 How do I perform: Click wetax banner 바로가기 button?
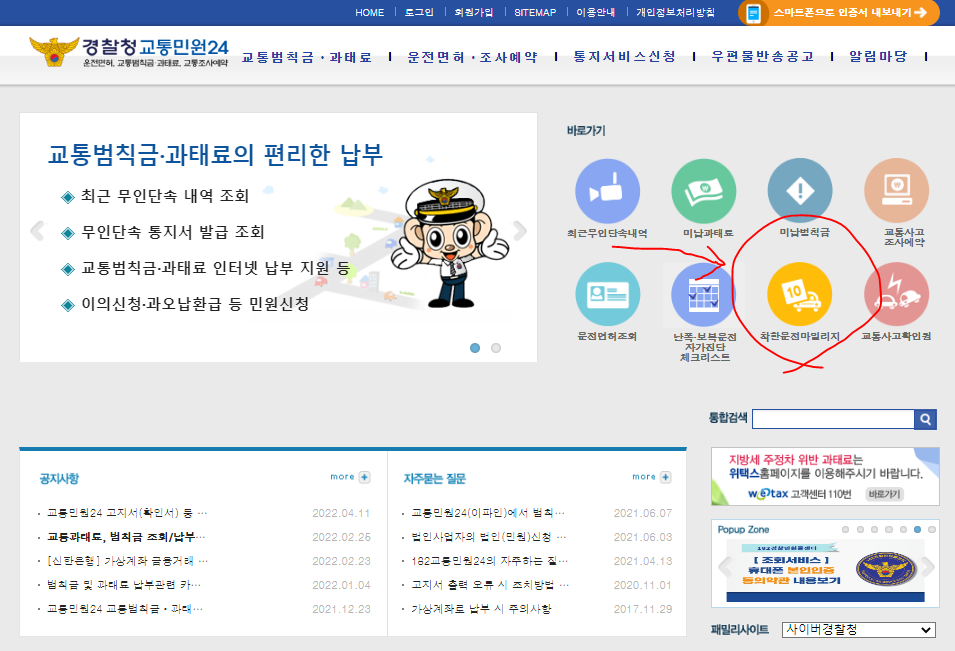[884, 494]
